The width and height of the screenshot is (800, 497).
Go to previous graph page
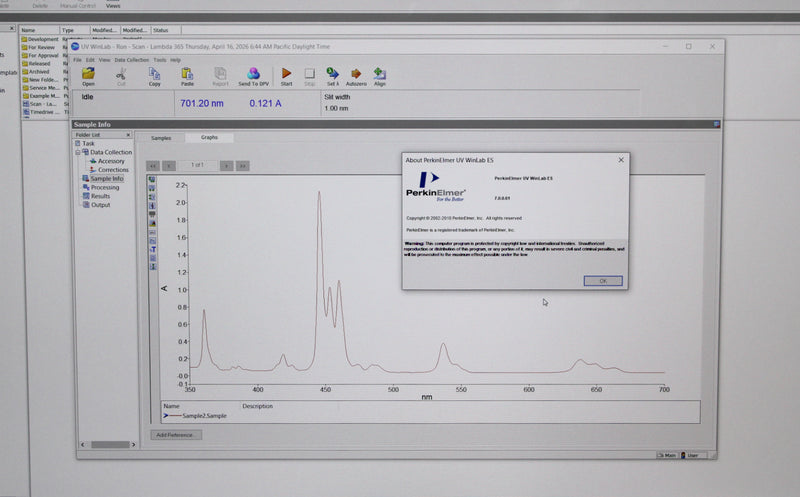pos(169,165)
